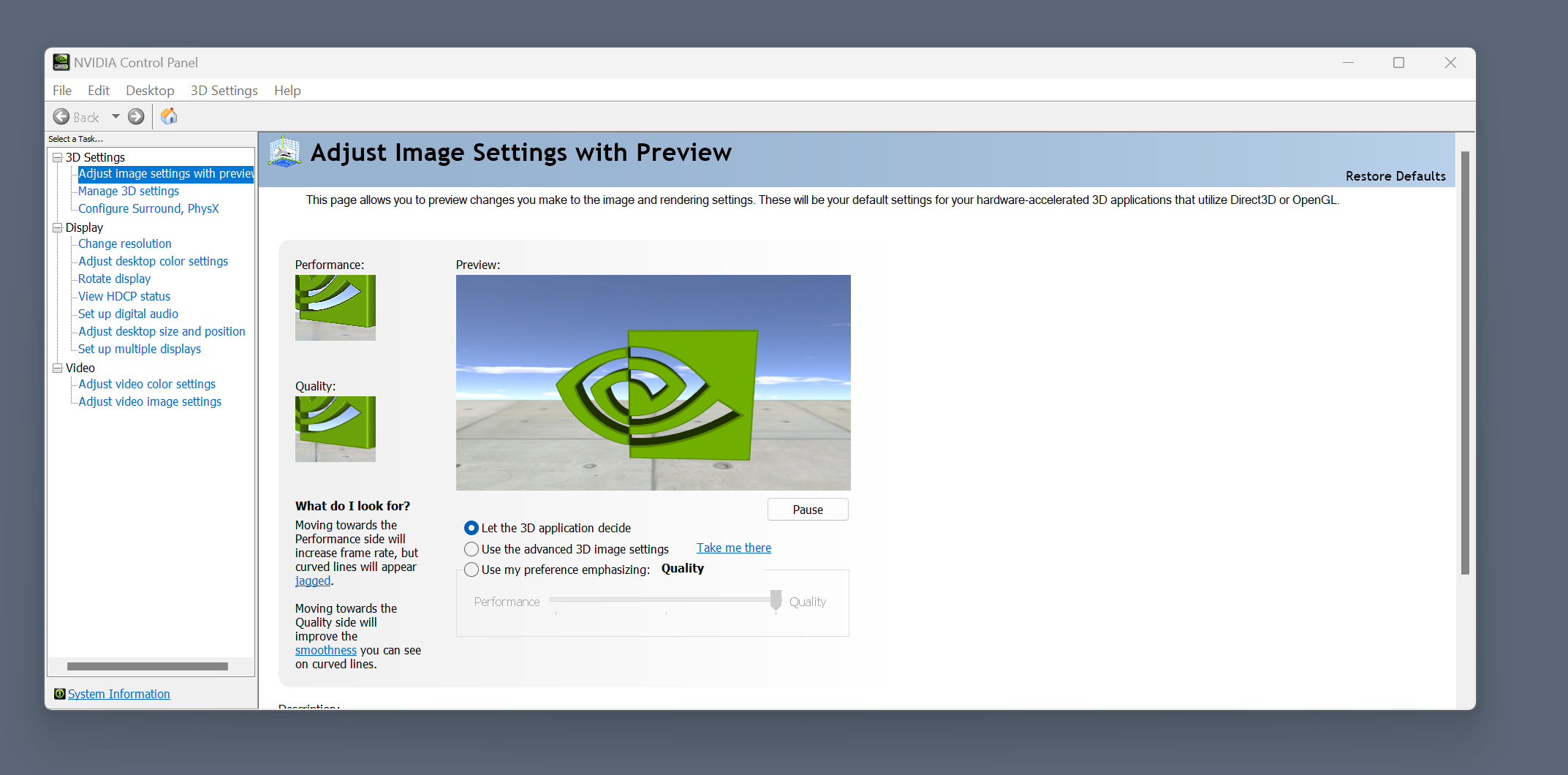Minimize the NVIDIA Control Panel window
1568x775 pixels.
(x=1349, y=63)
